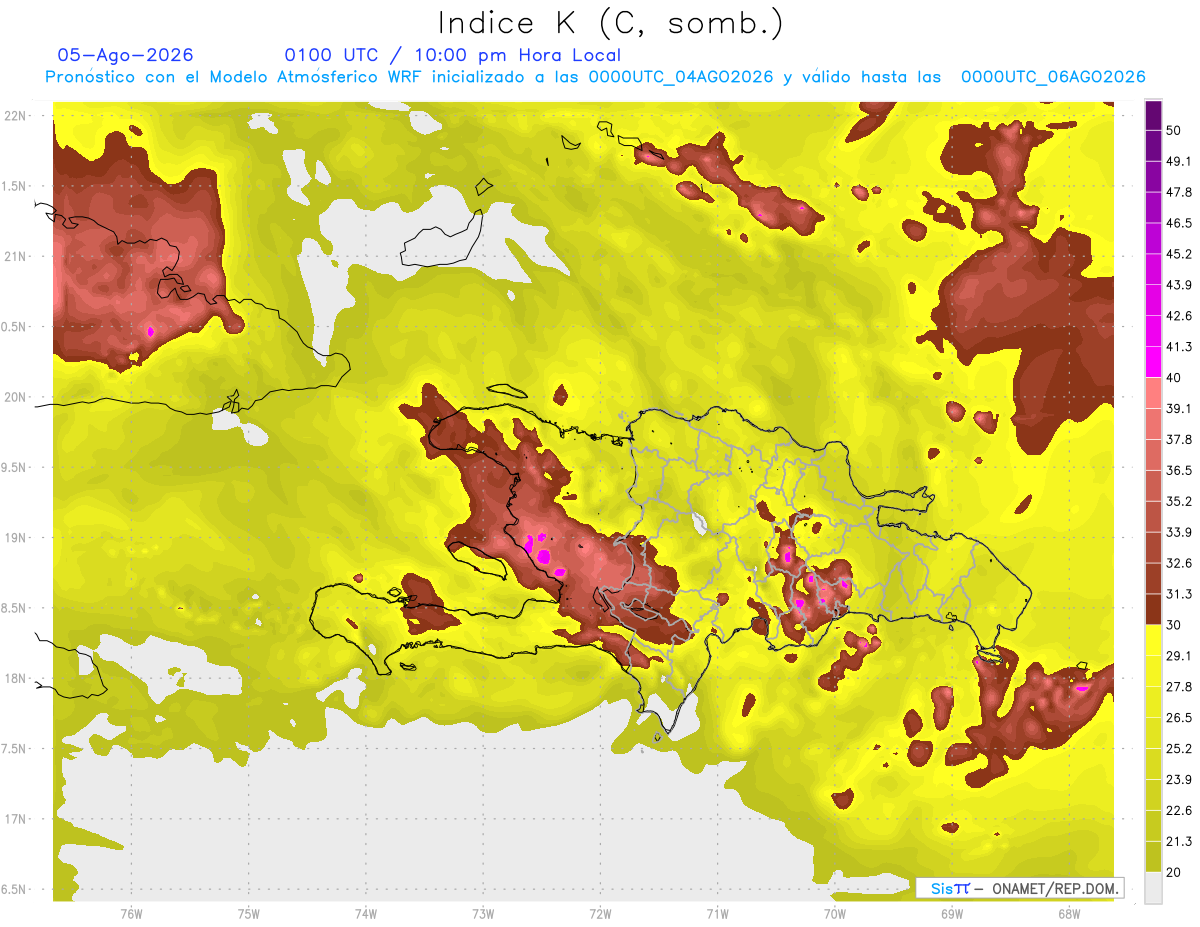Pick the magenta swatch between 40 and 41.3
The image size is (1200, 927).
tap(1153, 362)
